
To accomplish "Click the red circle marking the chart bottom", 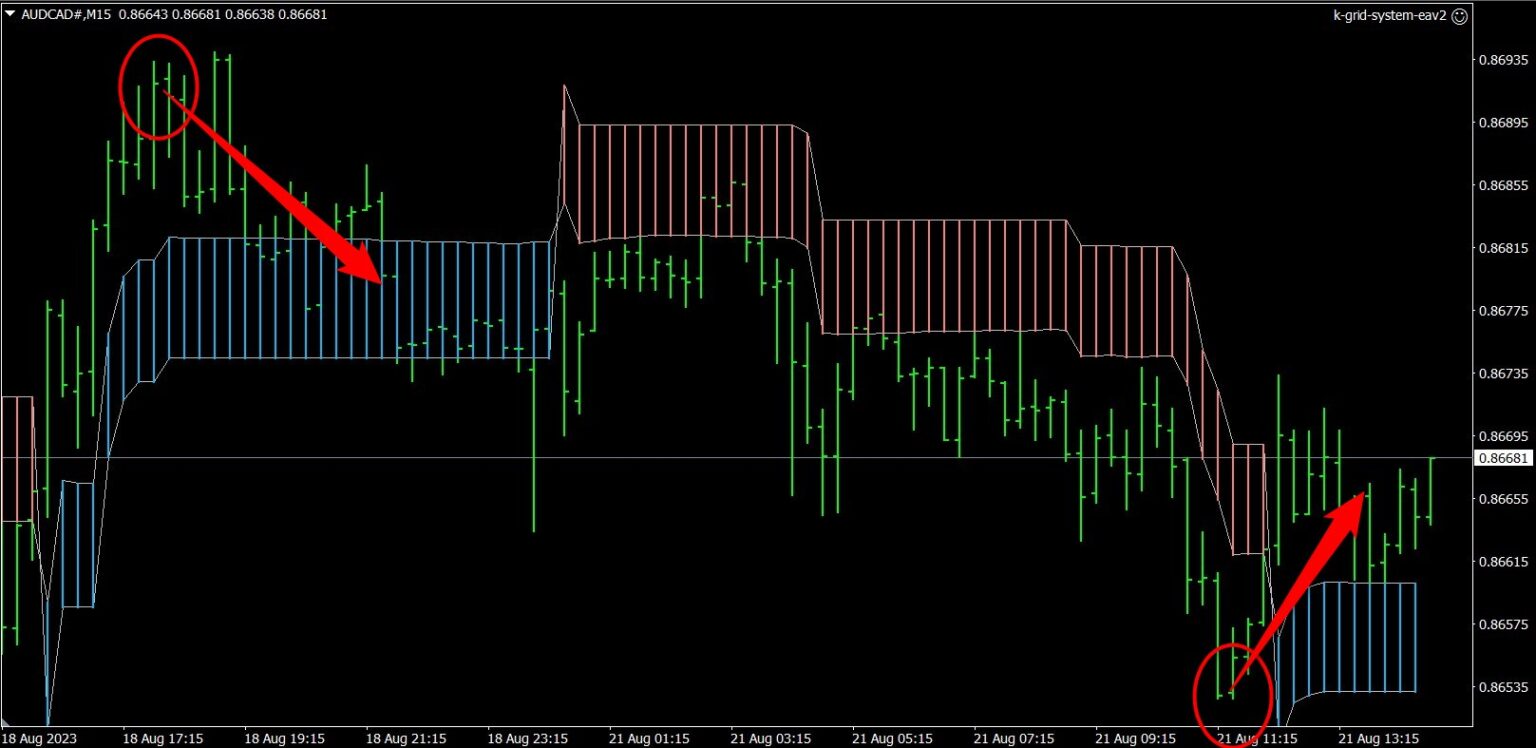I will (x=1233, y=693).
